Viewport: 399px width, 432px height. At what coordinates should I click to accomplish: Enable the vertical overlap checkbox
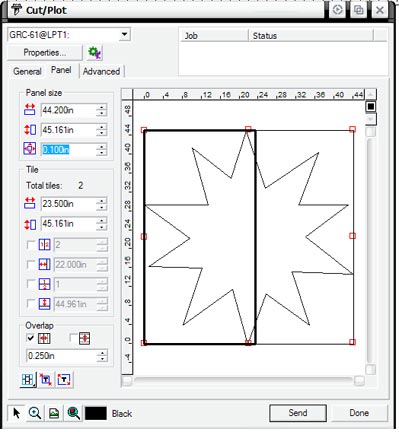click(x=73, y=338)
